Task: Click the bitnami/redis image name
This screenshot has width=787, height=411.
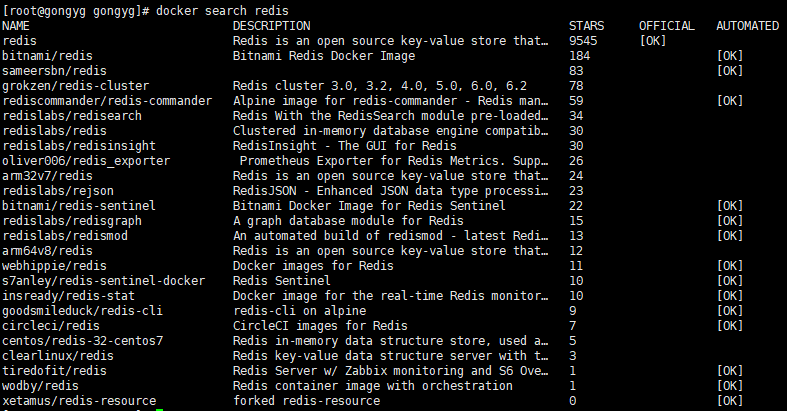Action: pos(48,56)
